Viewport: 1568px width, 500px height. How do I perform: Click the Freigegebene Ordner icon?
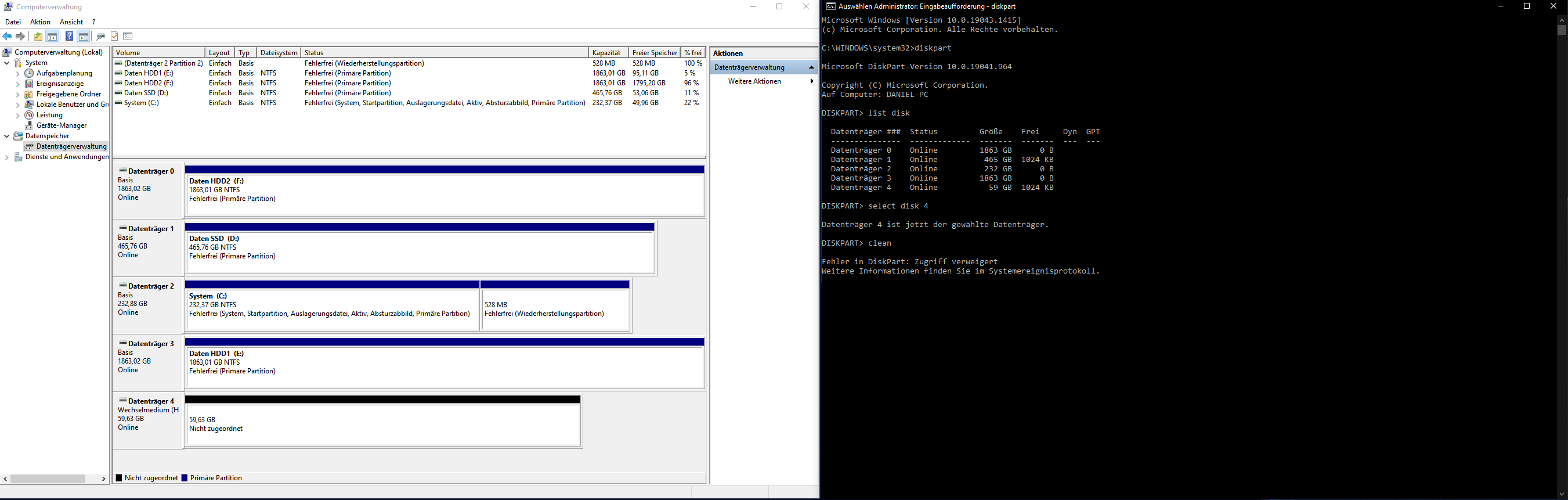[29, 94]
